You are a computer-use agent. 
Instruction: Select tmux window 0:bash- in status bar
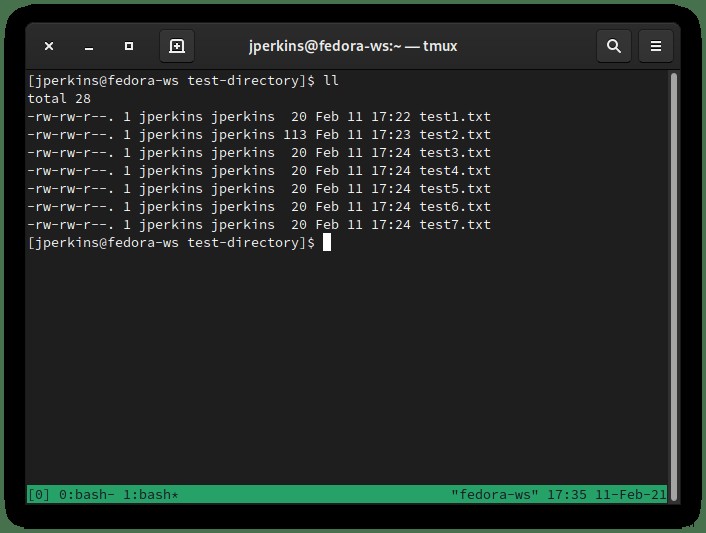[x=86, y=495]
